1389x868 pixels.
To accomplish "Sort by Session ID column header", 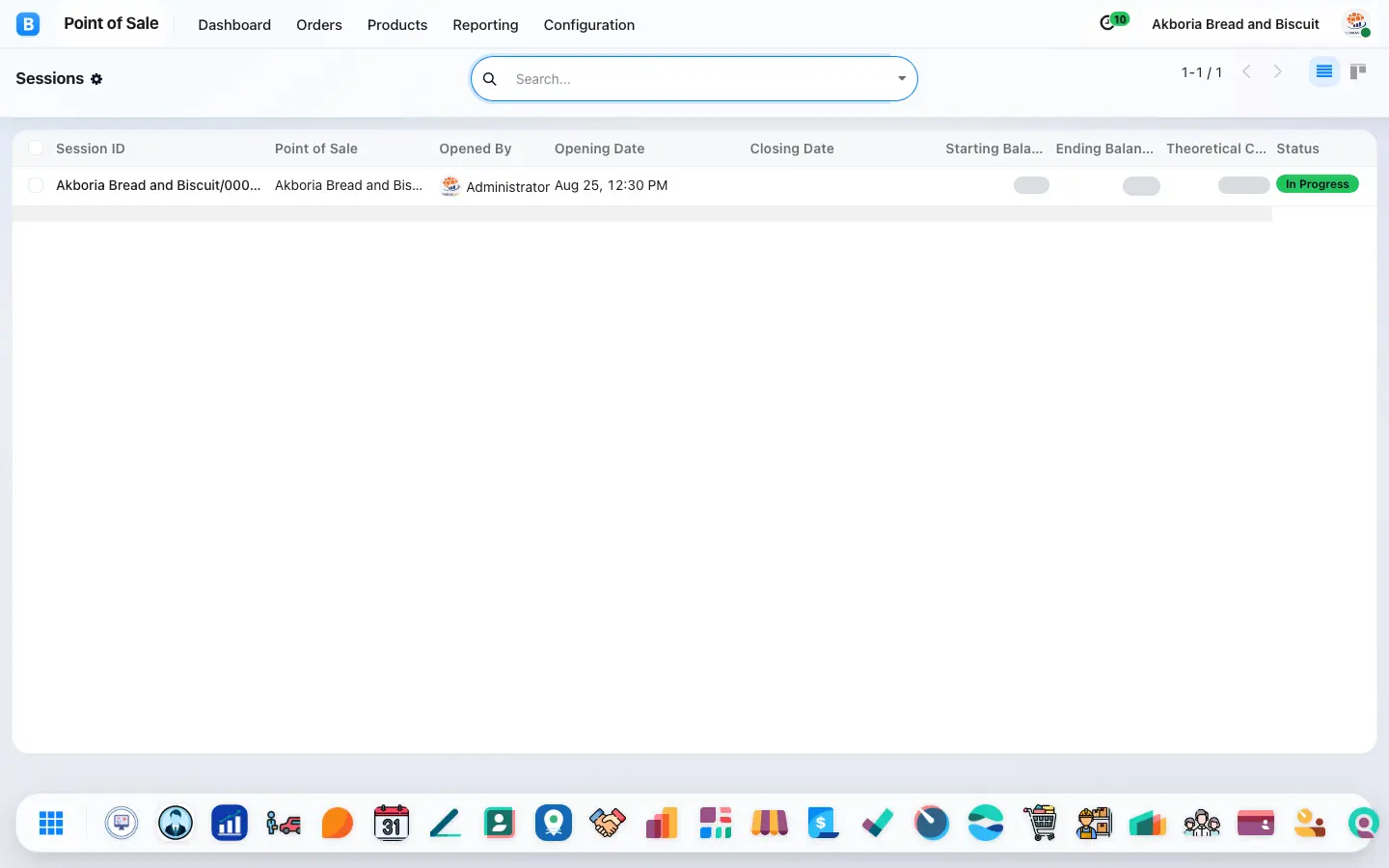I will click(x=91, y=149).
